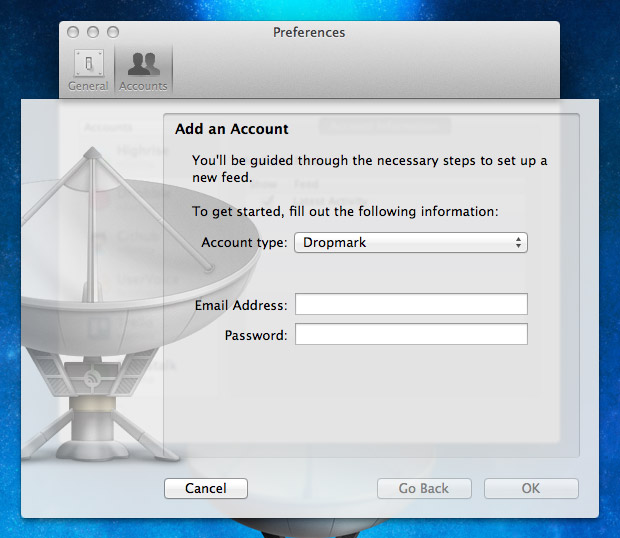The image size is (620, 538).
Task: Click the Add an Account heading
Action: 231,129
